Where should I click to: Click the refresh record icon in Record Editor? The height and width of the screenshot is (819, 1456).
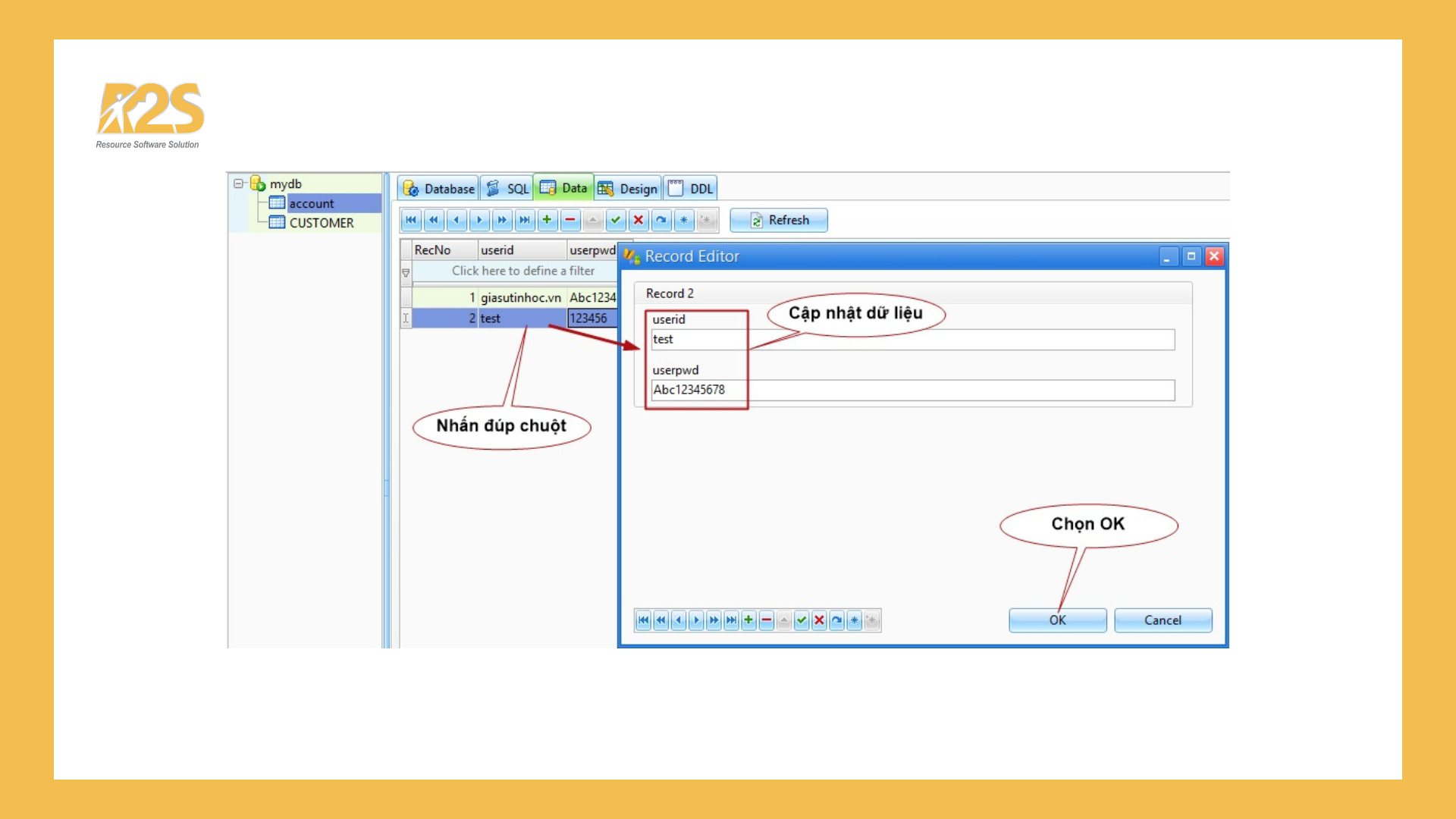[836, 620]
